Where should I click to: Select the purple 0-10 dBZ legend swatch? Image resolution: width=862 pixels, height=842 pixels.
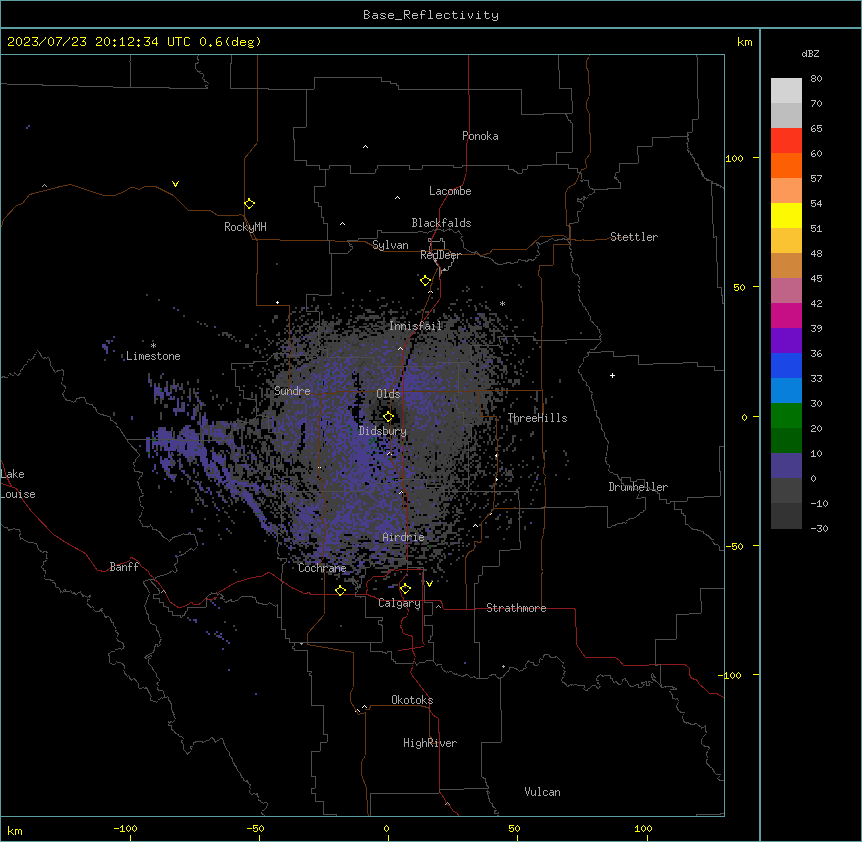[x=786, y=466]
